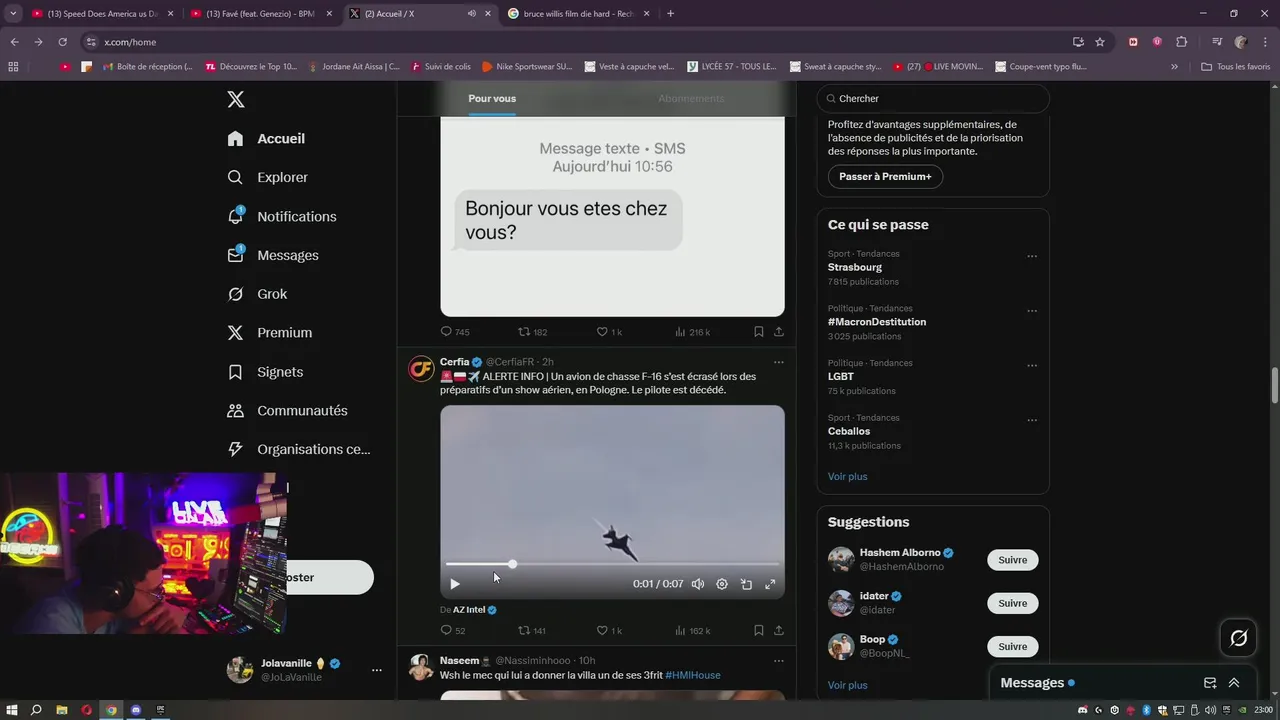Image resolution: width=1280 pixels, height=720 pixels.
Task: Open the #HMIHouse hashtag link
Action: point(693,675)
